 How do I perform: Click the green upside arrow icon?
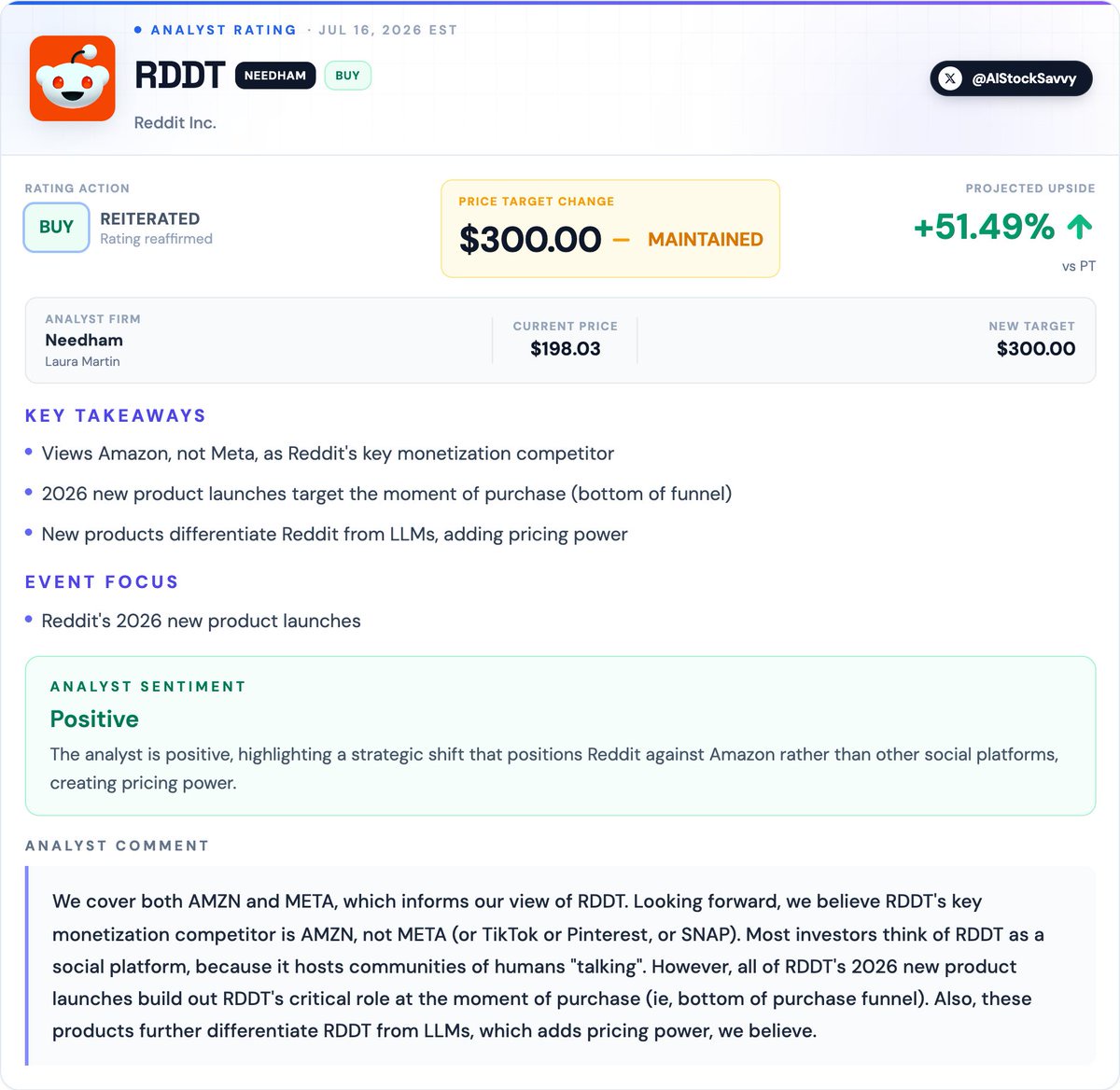pyautogui.click(x=1079, y=226)
